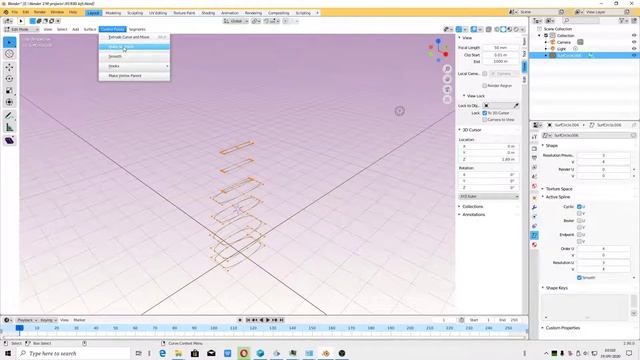Uncheck Lock To 3D Cursor
Screen dimensions: 640x360
click(x=484, y=113)
